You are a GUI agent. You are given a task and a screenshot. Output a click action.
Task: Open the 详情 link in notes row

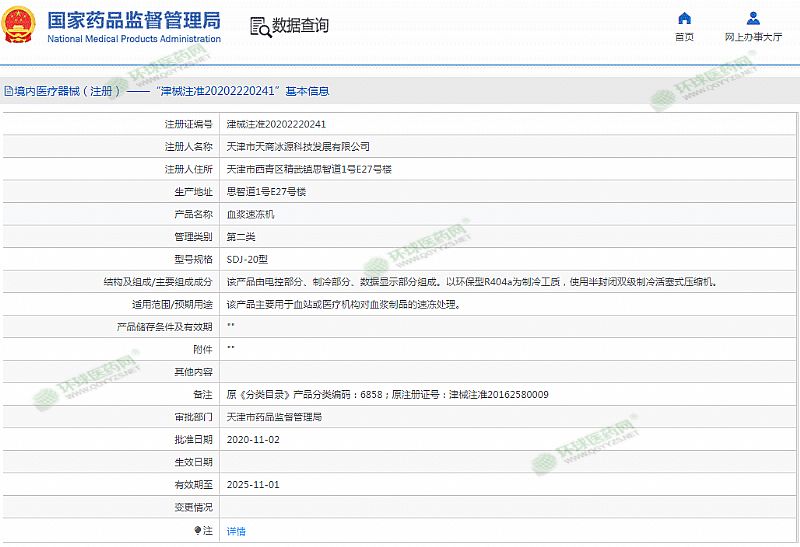click(x=236, y=531)
